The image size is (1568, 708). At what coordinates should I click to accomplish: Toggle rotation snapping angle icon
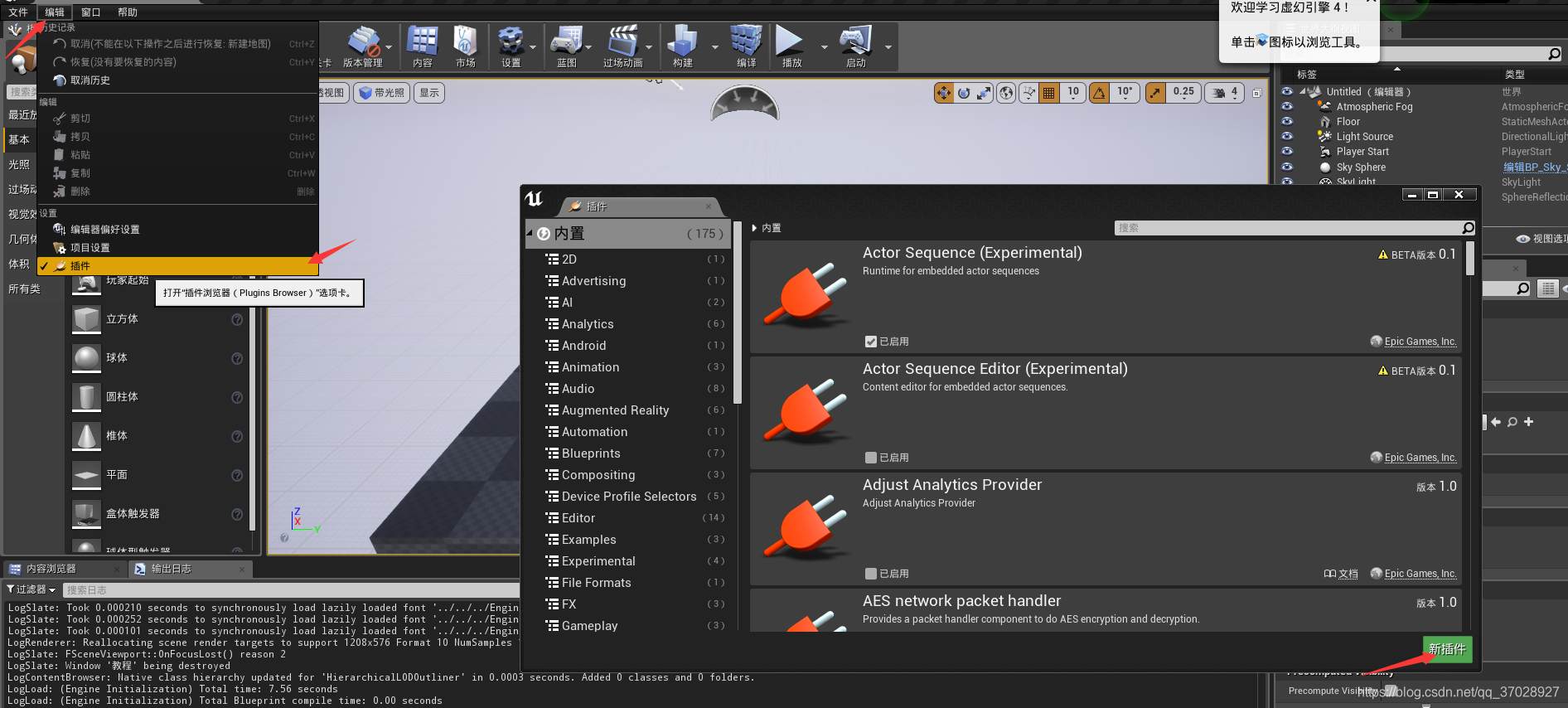[x=1099, y=93]
